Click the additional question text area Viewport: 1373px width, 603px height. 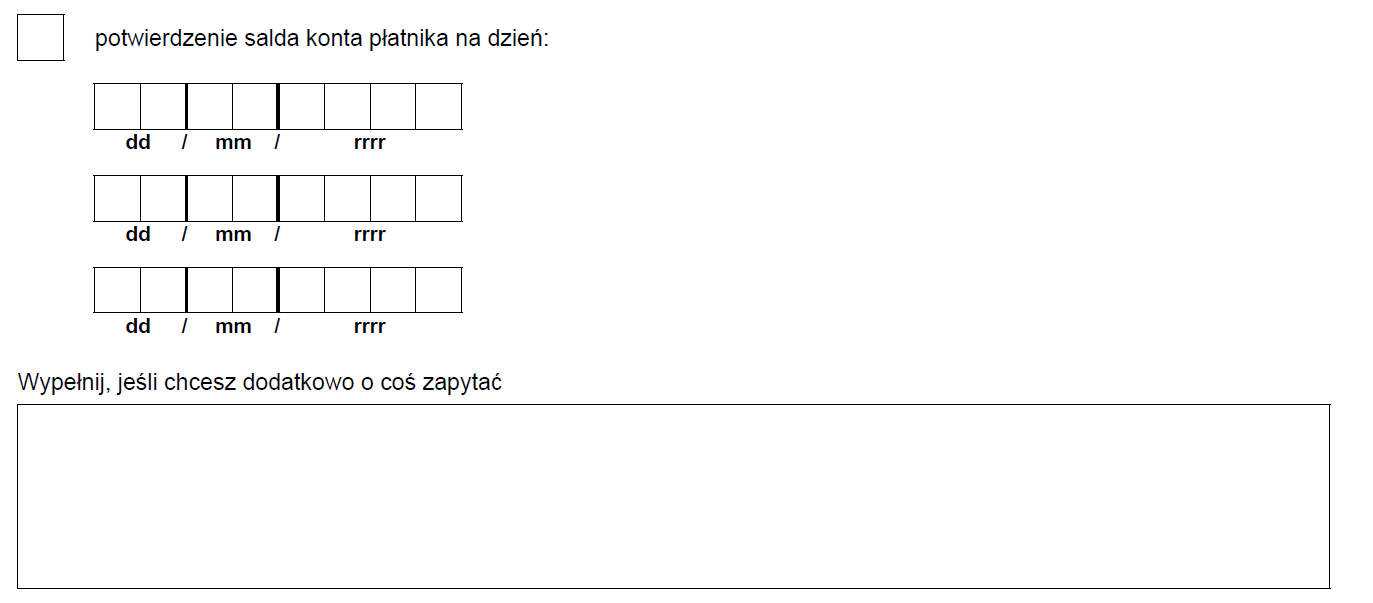coord(674,496)
